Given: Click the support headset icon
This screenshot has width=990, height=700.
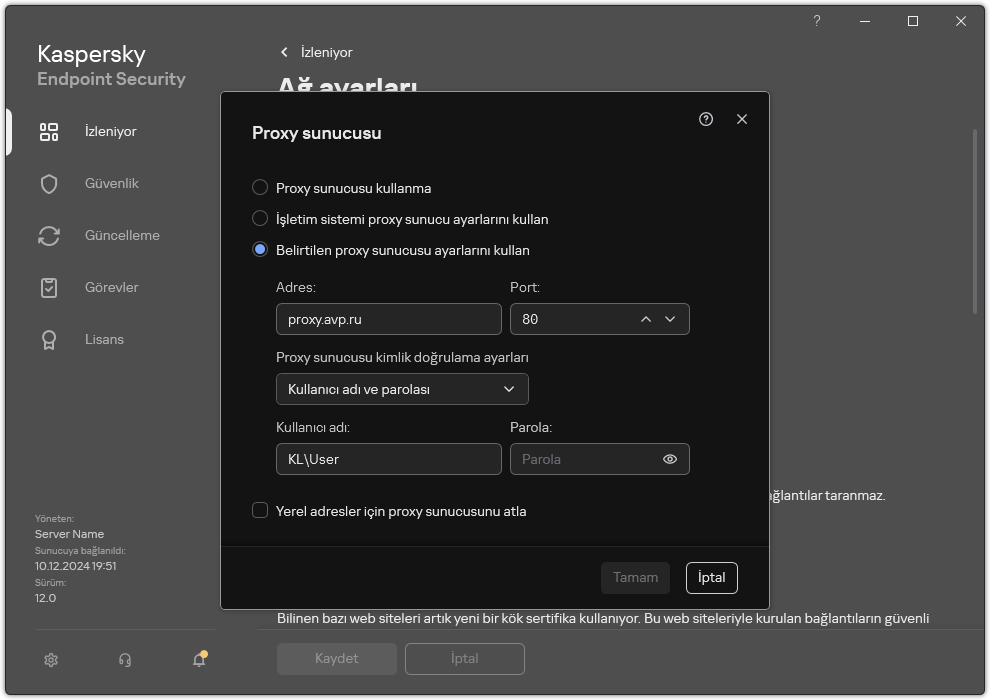Looking at the screenshot, I should 124,660.
